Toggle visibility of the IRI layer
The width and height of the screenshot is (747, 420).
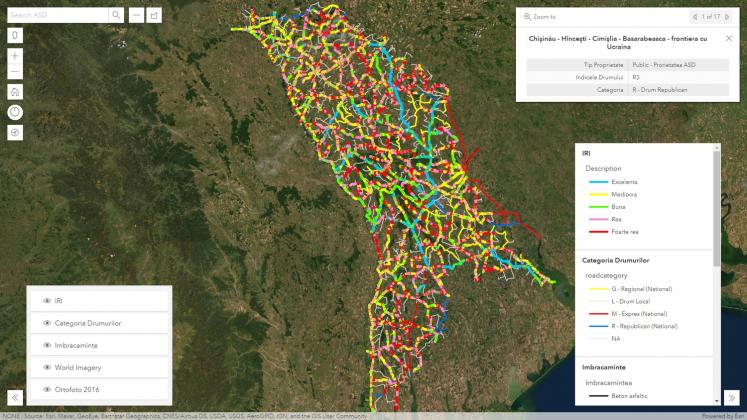47,301
